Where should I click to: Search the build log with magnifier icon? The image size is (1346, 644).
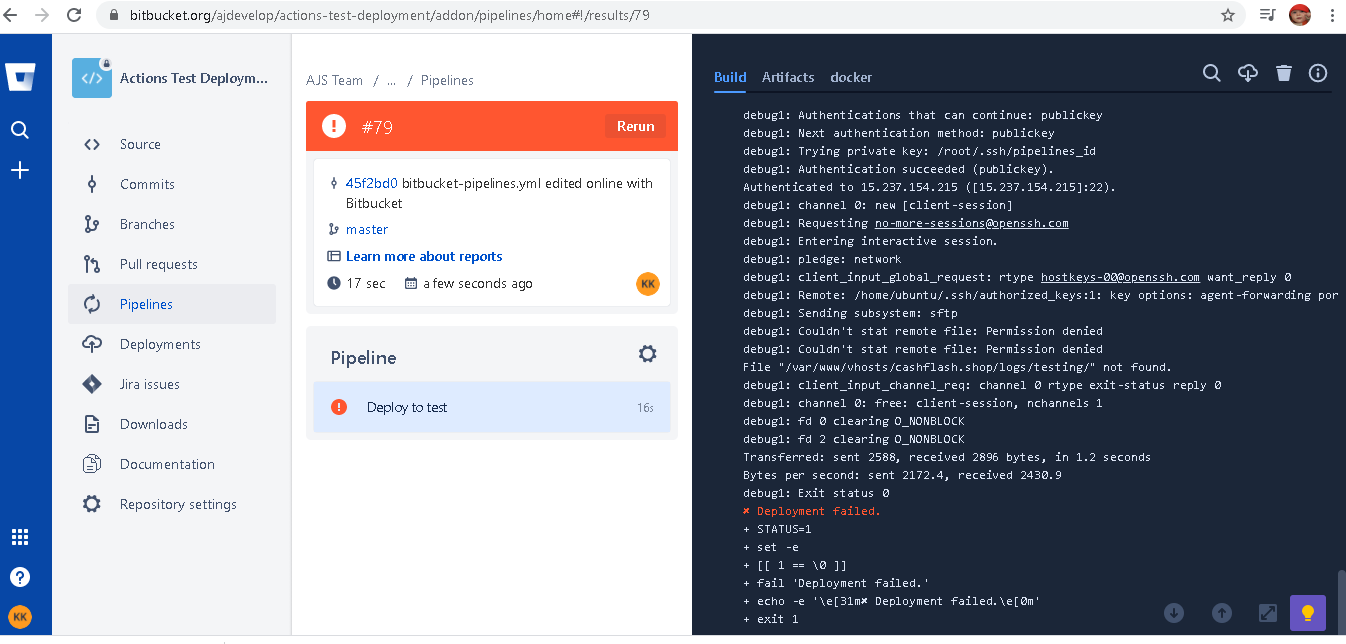tap(1211, 73)
